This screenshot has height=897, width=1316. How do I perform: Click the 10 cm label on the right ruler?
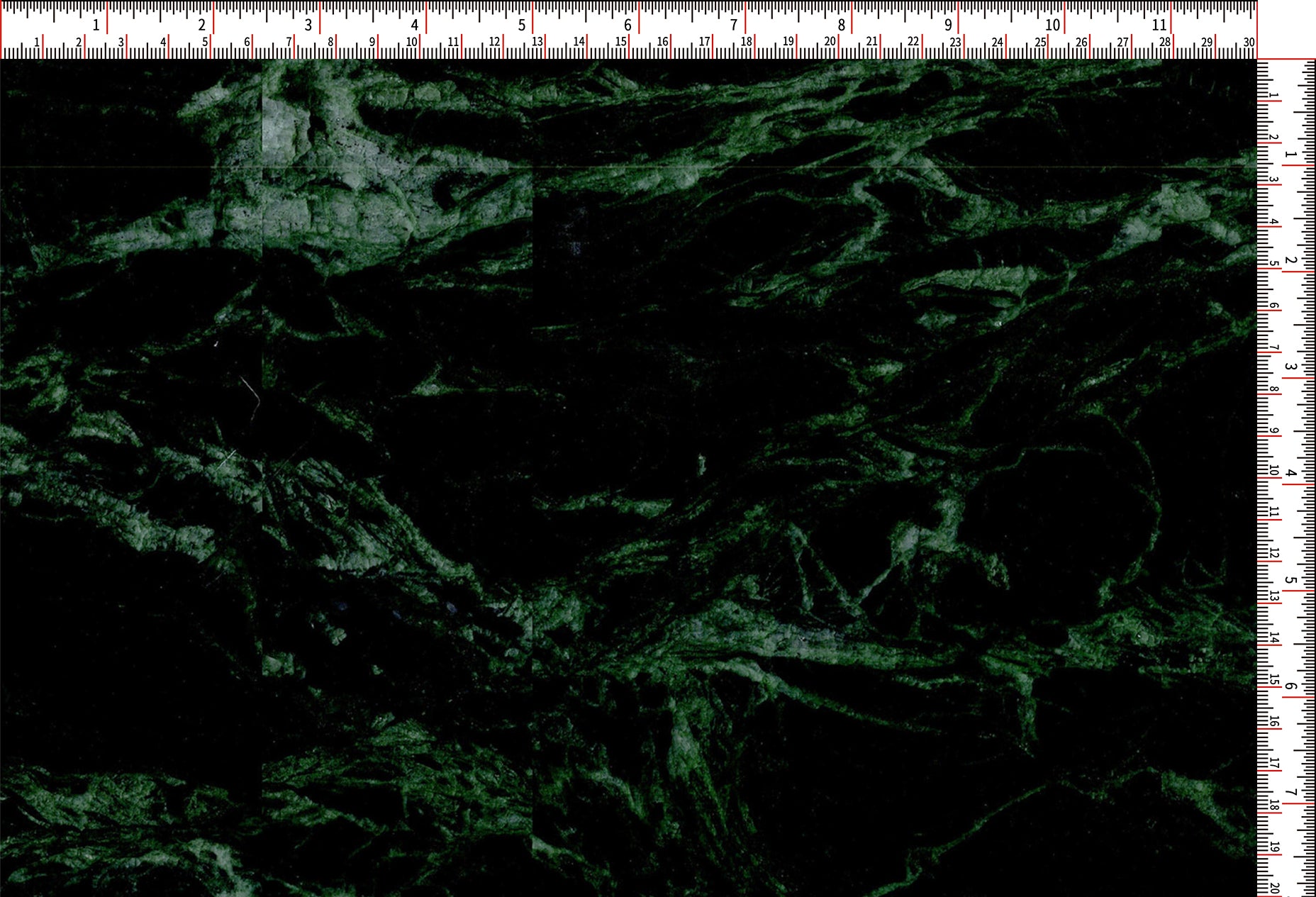click(x=1274, y=471)
